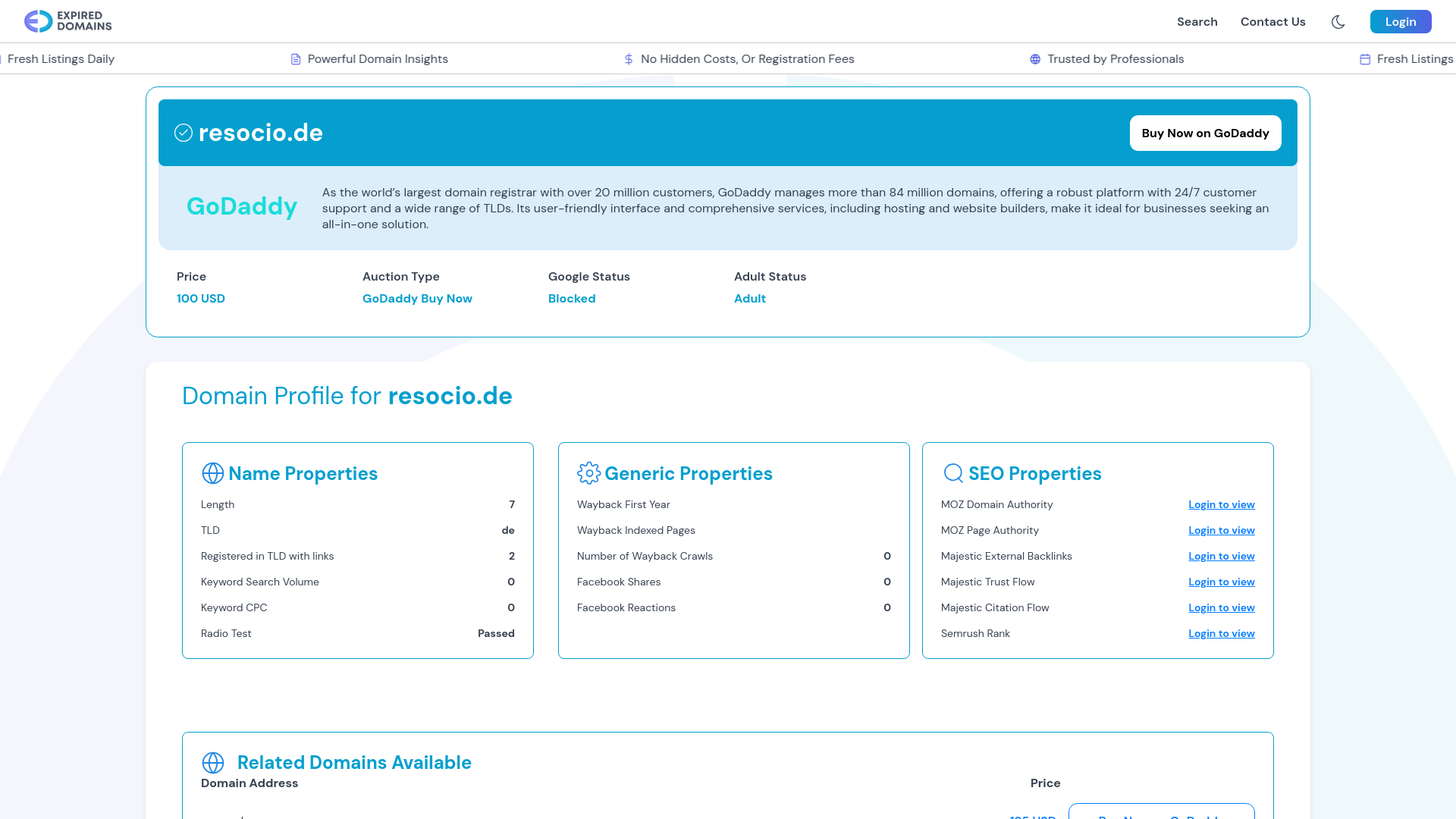Click document icon by Powerful Domain Insights
This screenshot has width=1456, height=819.
click(296, 59)
